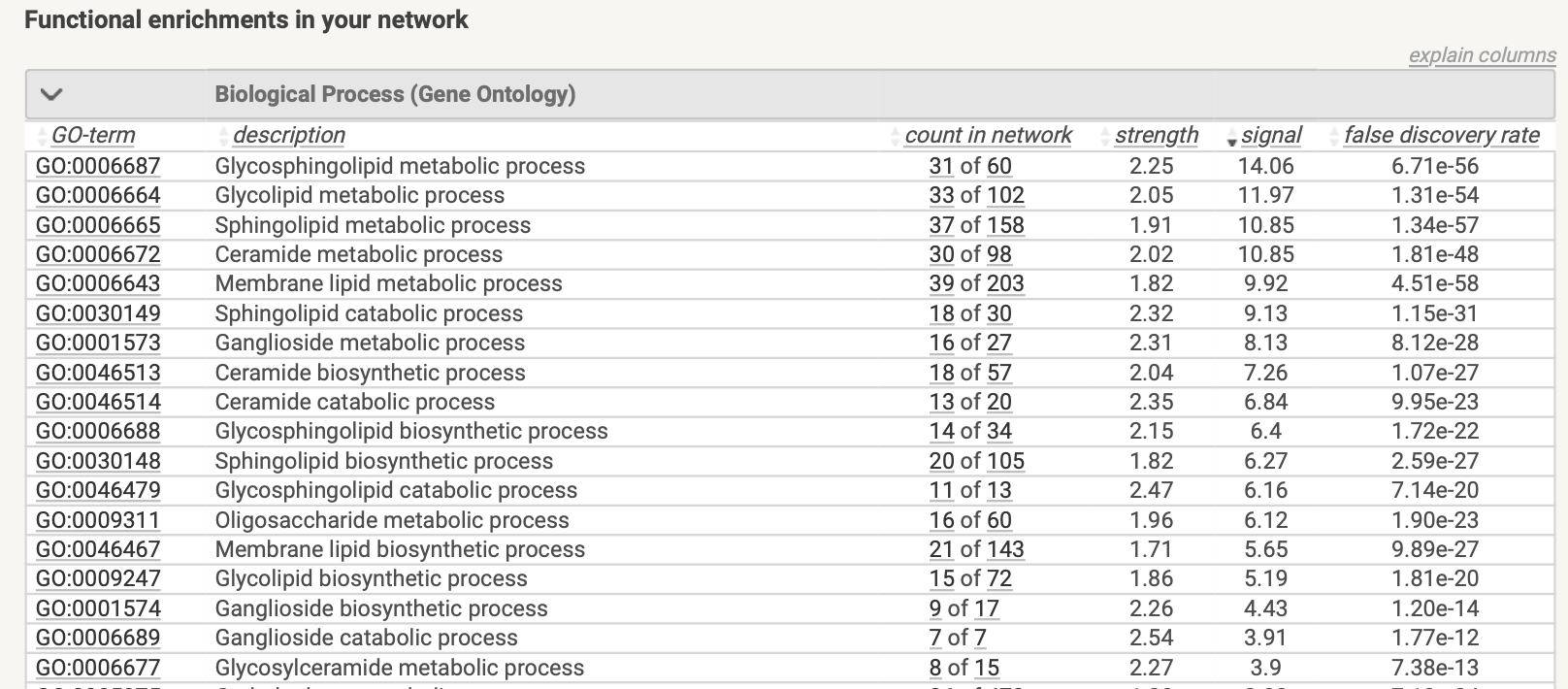
Task: Click count 39 for Membrane lipid metabolic
Action: pos(940,283)
